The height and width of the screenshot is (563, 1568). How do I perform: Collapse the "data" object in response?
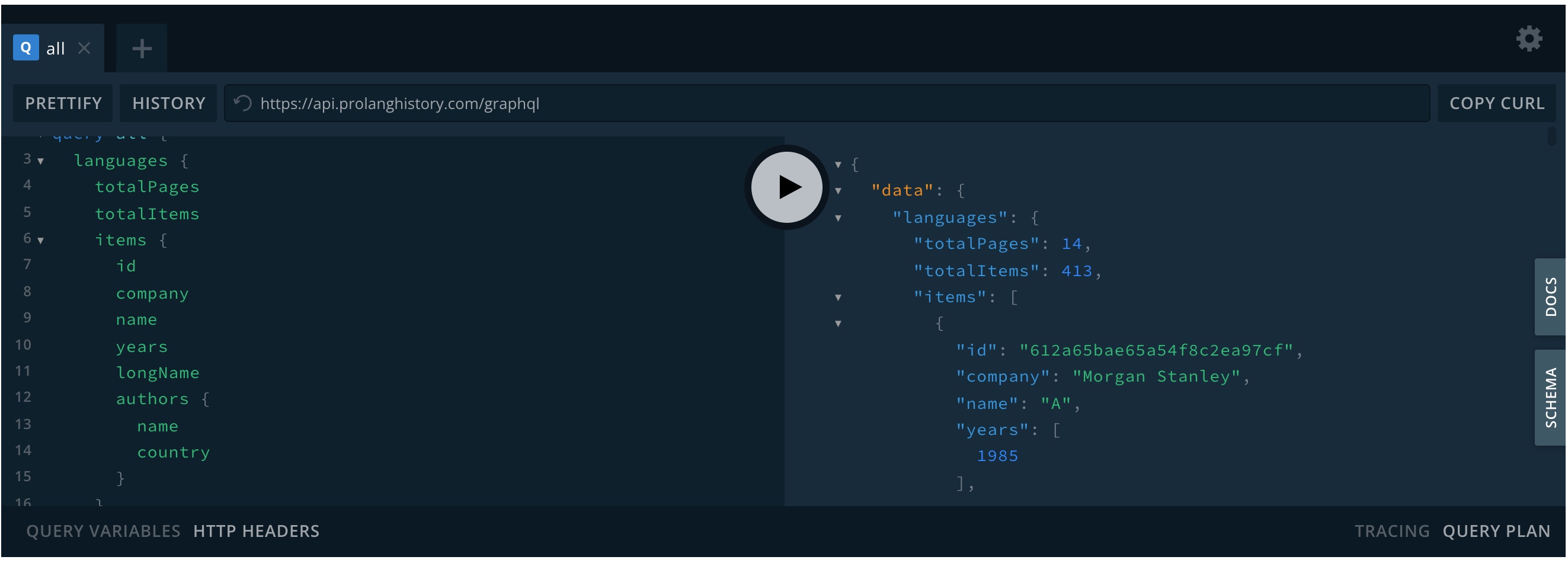(838, 191)
